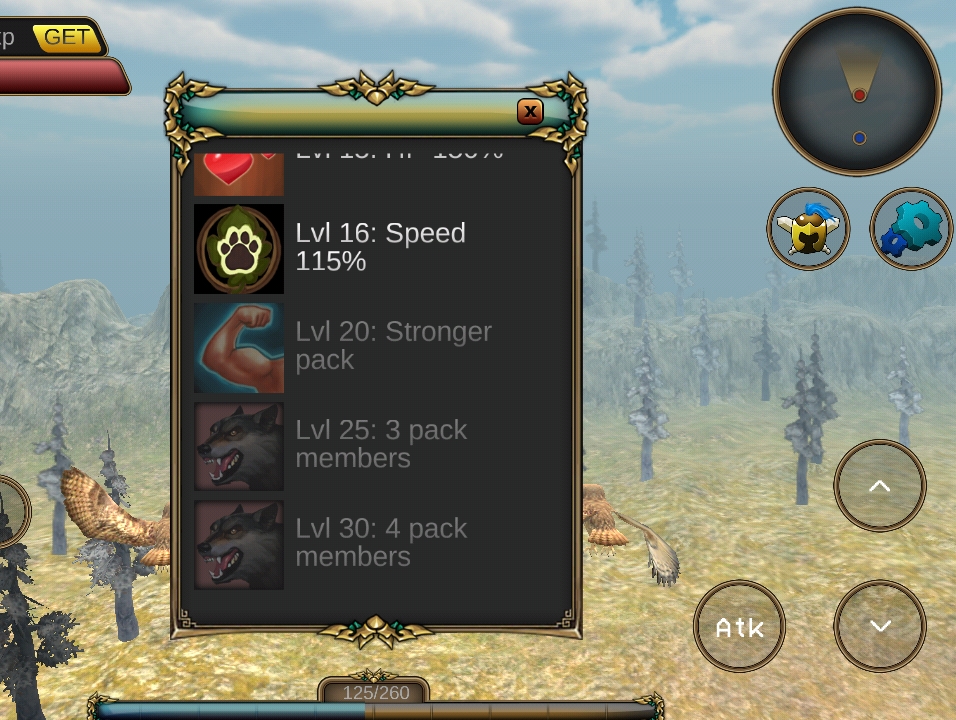Select the wolf icon for 4 pack members
This screenshot has height=720, width=956.
point(239,545)
